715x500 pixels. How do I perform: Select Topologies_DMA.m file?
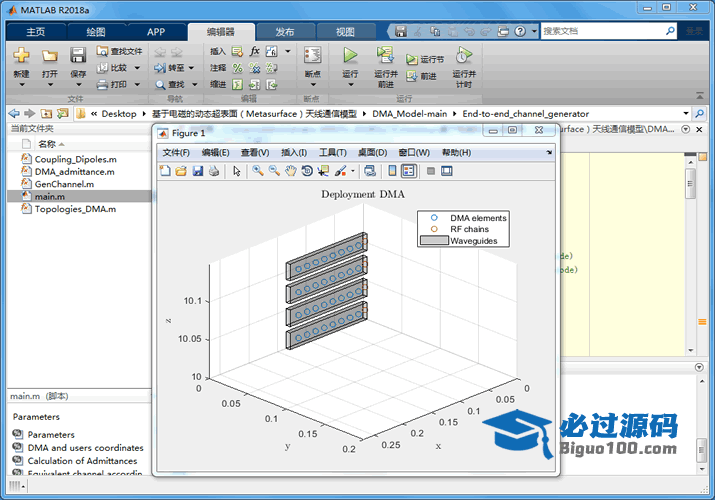coord(76,209)
